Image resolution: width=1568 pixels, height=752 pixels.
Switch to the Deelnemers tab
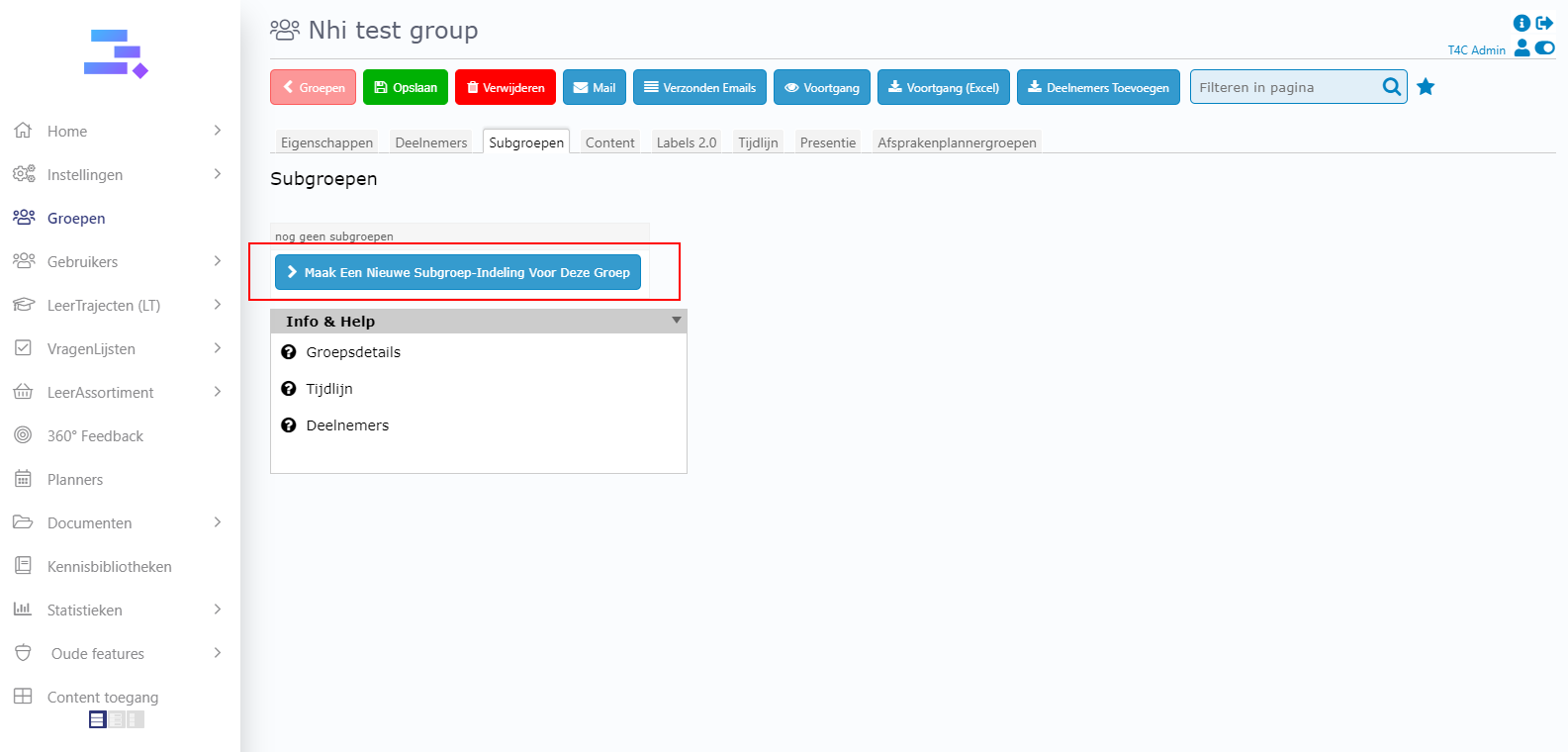click(430, 142)
